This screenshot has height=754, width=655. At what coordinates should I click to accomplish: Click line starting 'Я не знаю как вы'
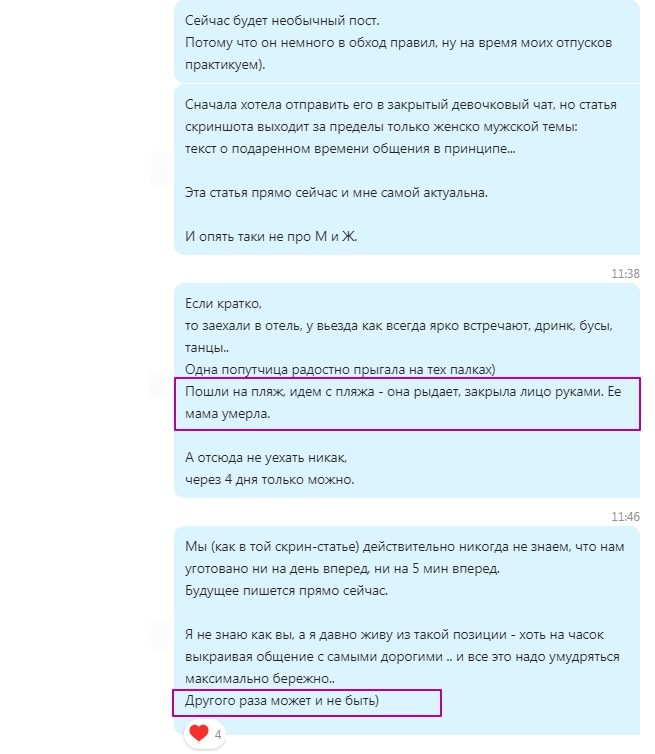394,635
